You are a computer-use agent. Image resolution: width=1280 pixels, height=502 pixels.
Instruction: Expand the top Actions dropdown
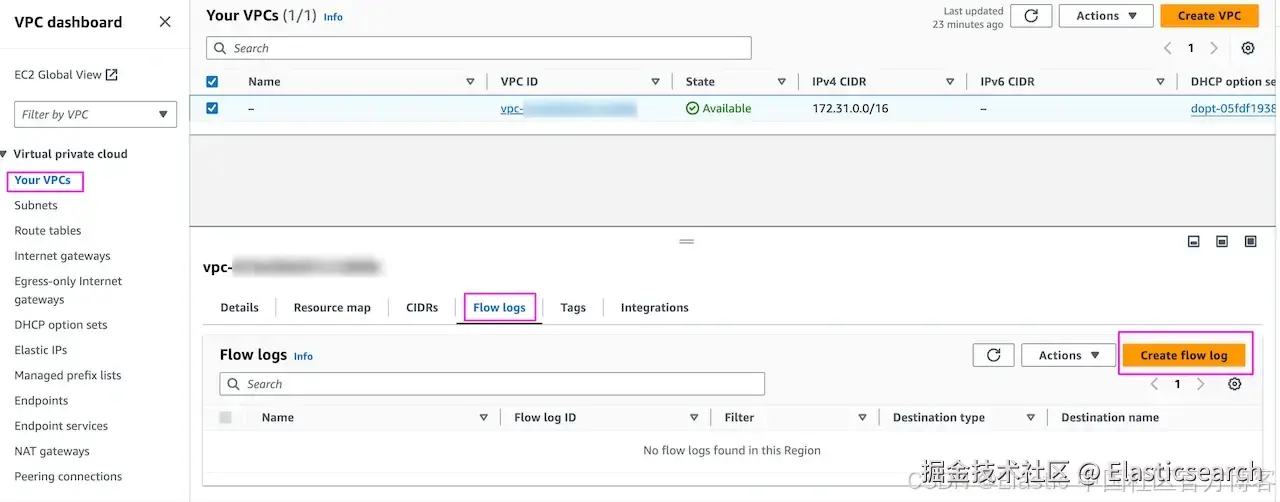[1105, 16]
